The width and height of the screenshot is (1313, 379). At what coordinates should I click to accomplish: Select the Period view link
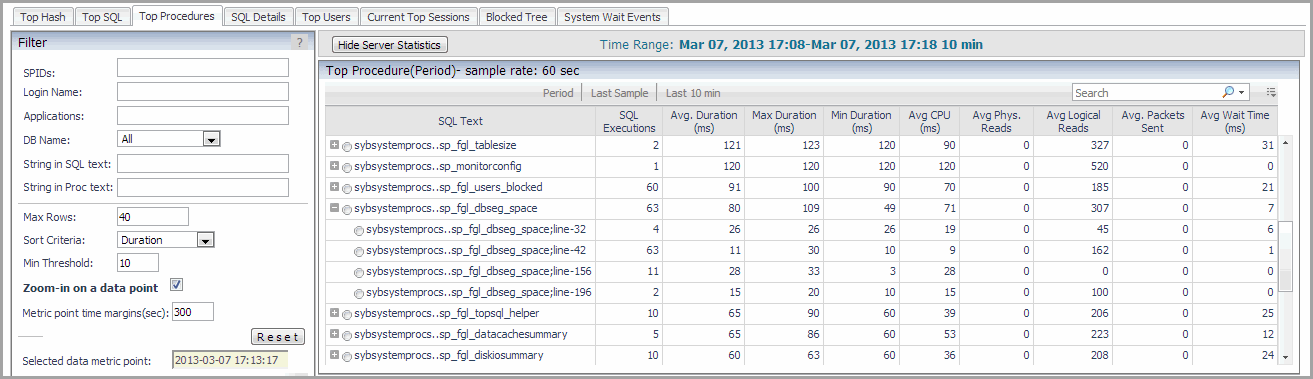pyautogui.click(x=558, y=93)
